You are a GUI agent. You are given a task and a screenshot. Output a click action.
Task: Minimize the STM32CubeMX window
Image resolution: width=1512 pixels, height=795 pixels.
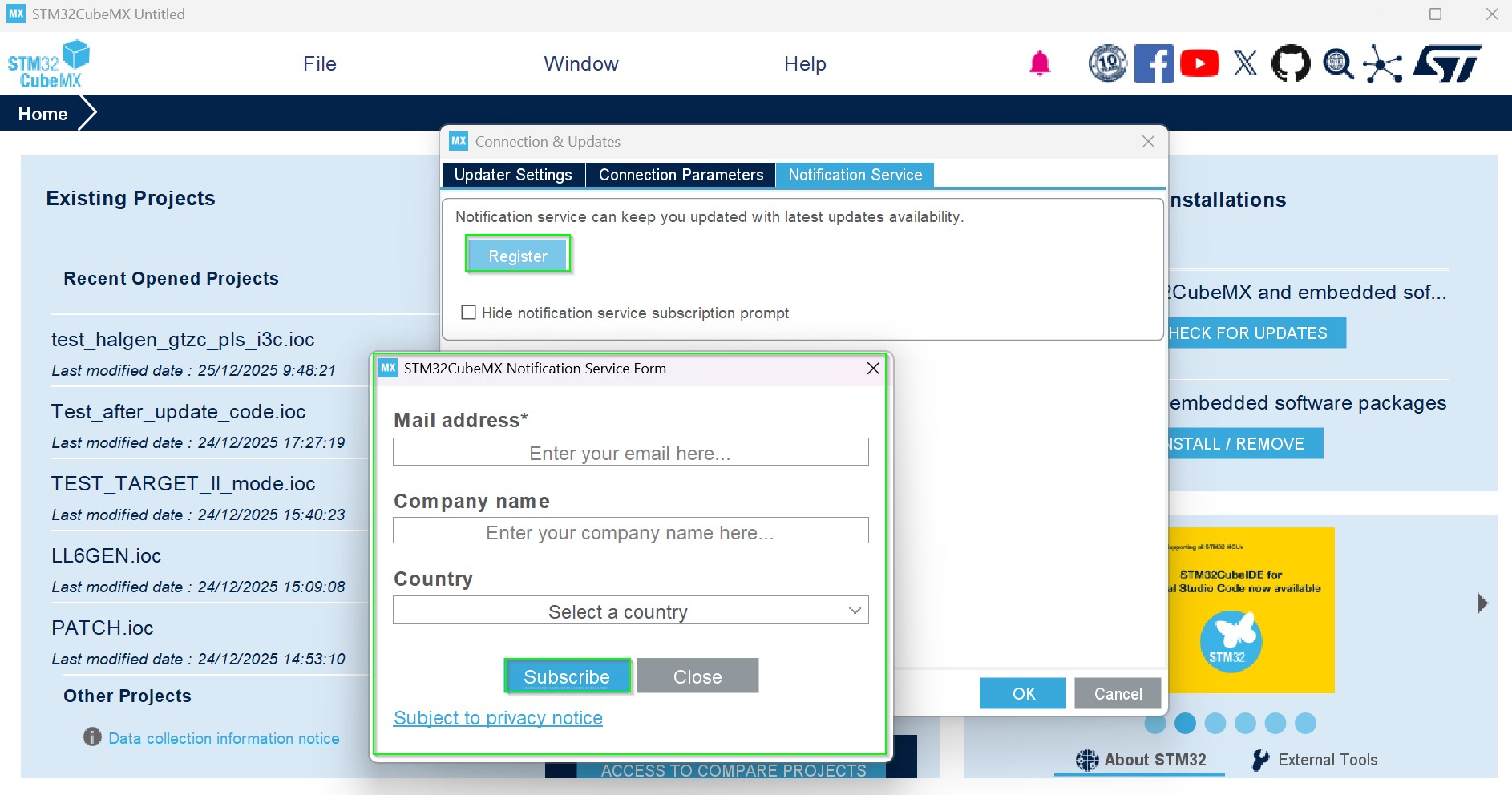click(x=1380, y=14)
